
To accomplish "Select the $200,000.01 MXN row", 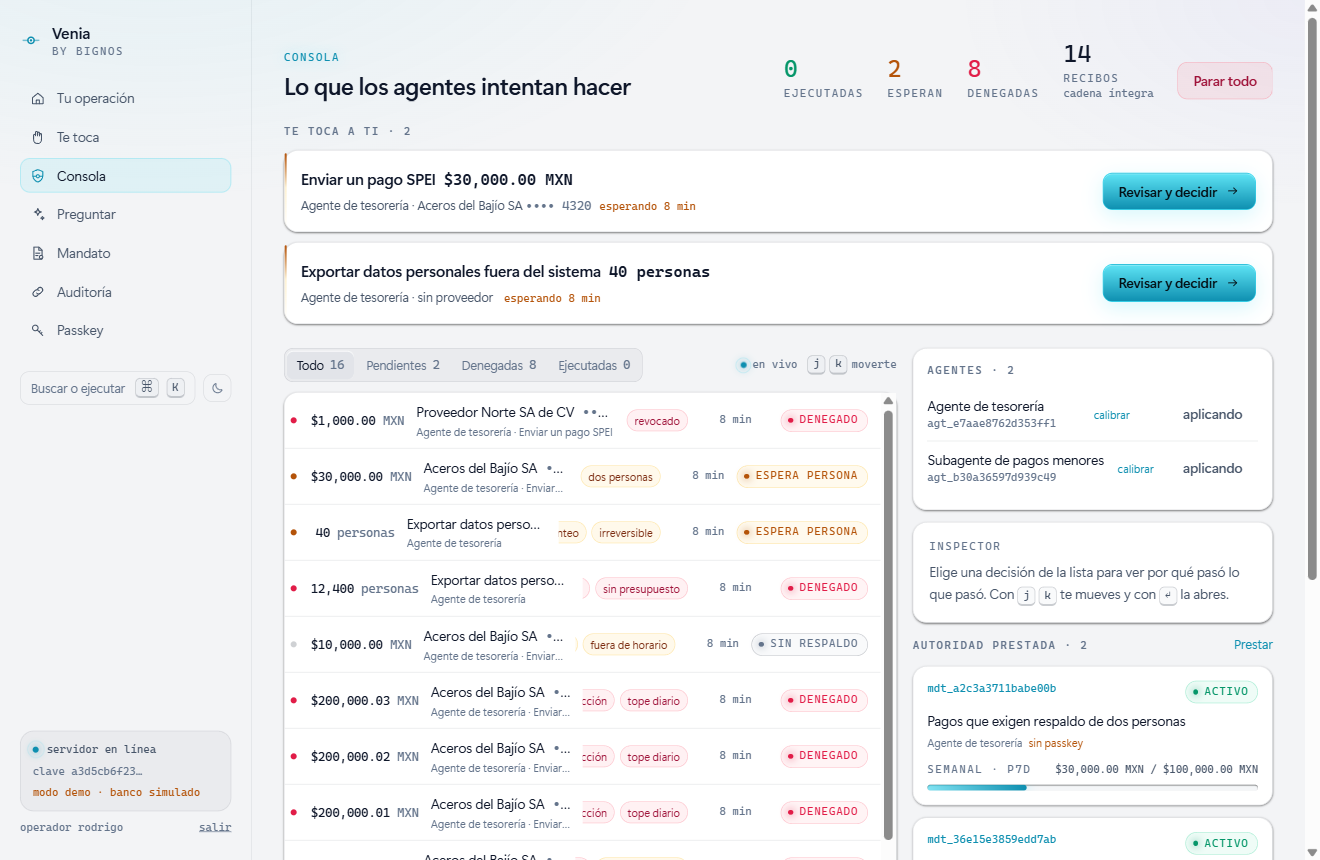I will click(x=581, y=812).
